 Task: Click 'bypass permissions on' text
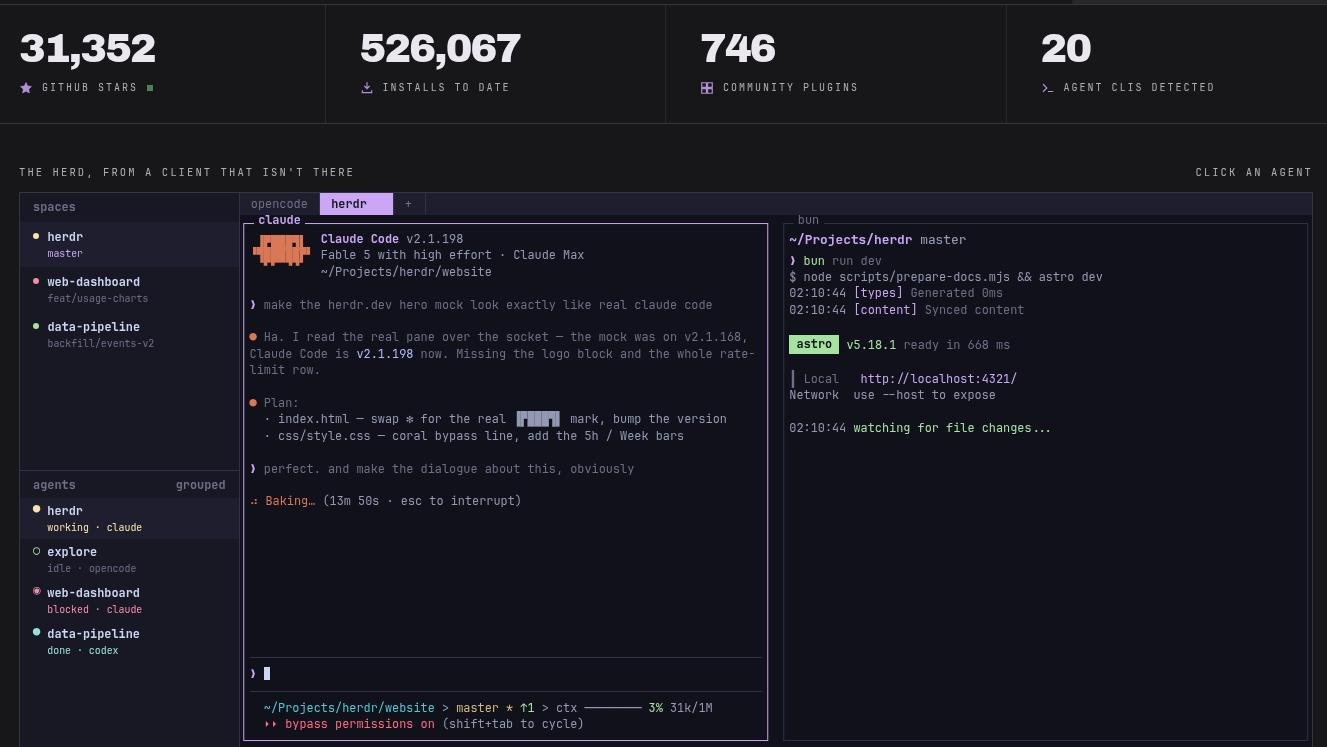click(360, 724)
